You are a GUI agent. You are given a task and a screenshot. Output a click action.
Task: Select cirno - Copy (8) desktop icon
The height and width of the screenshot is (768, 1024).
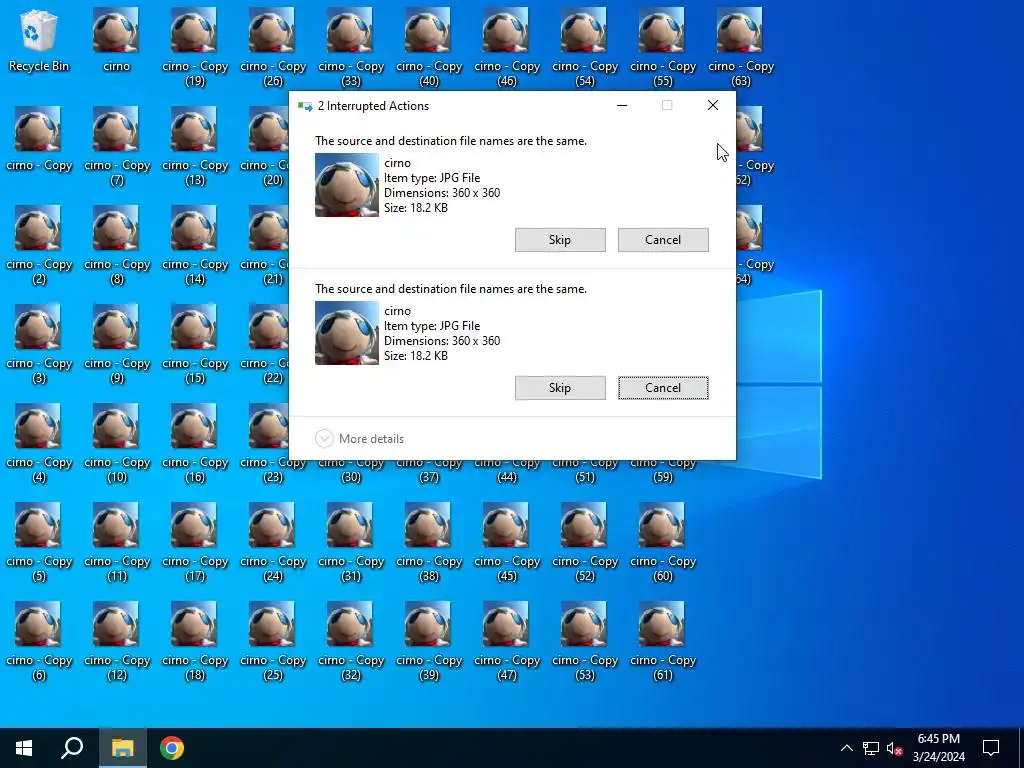(117, 246)
